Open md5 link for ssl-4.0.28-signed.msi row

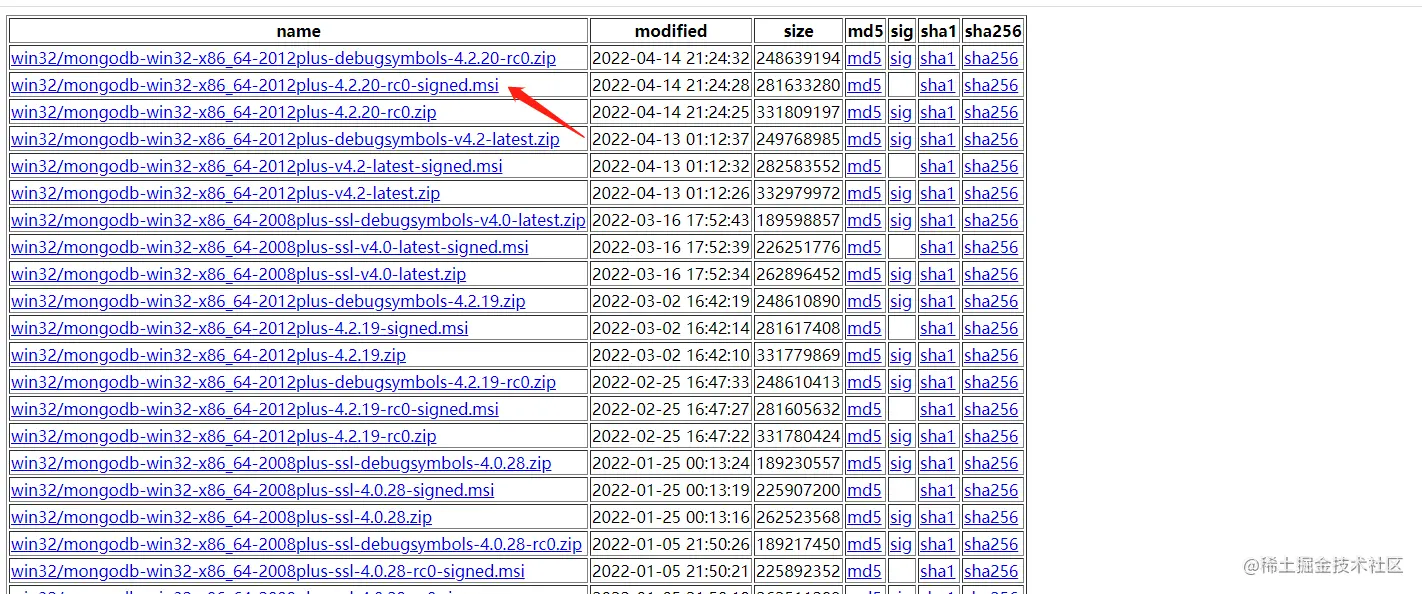[864, 490]
